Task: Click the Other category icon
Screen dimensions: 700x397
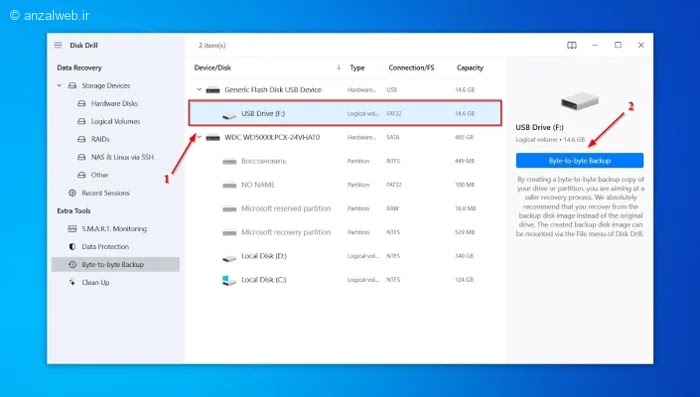Action: point(81,175)
